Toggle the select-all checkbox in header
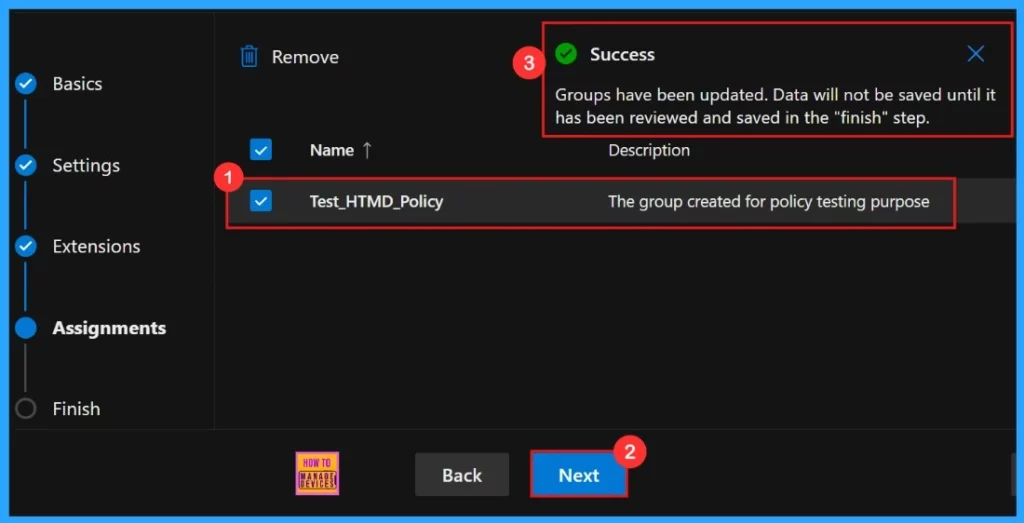This screenshot has width=1024, height=523. pyautogui.click(x=261, y=150)
